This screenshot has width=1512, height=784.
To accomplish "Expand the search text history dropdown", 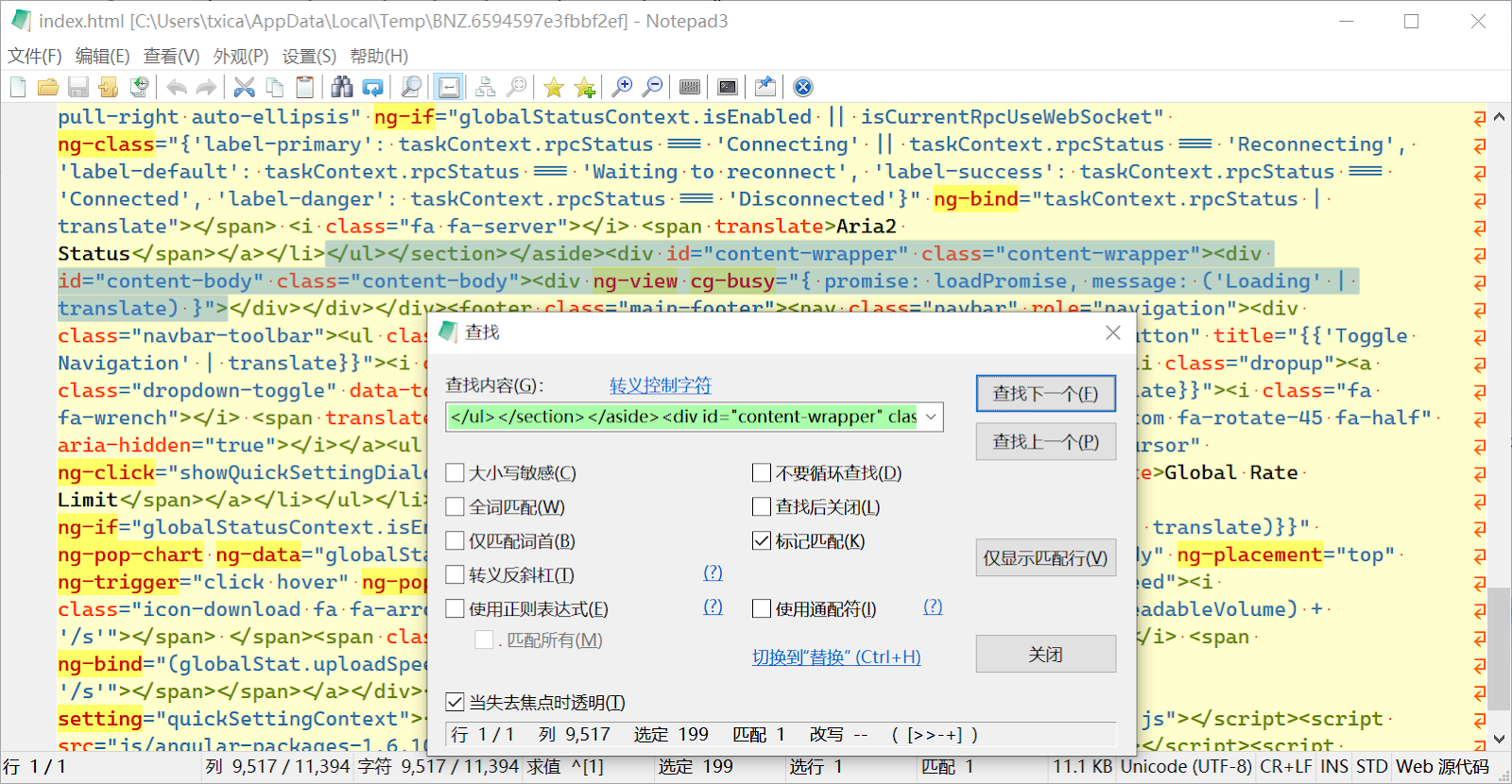I will (x=931, y=417).
